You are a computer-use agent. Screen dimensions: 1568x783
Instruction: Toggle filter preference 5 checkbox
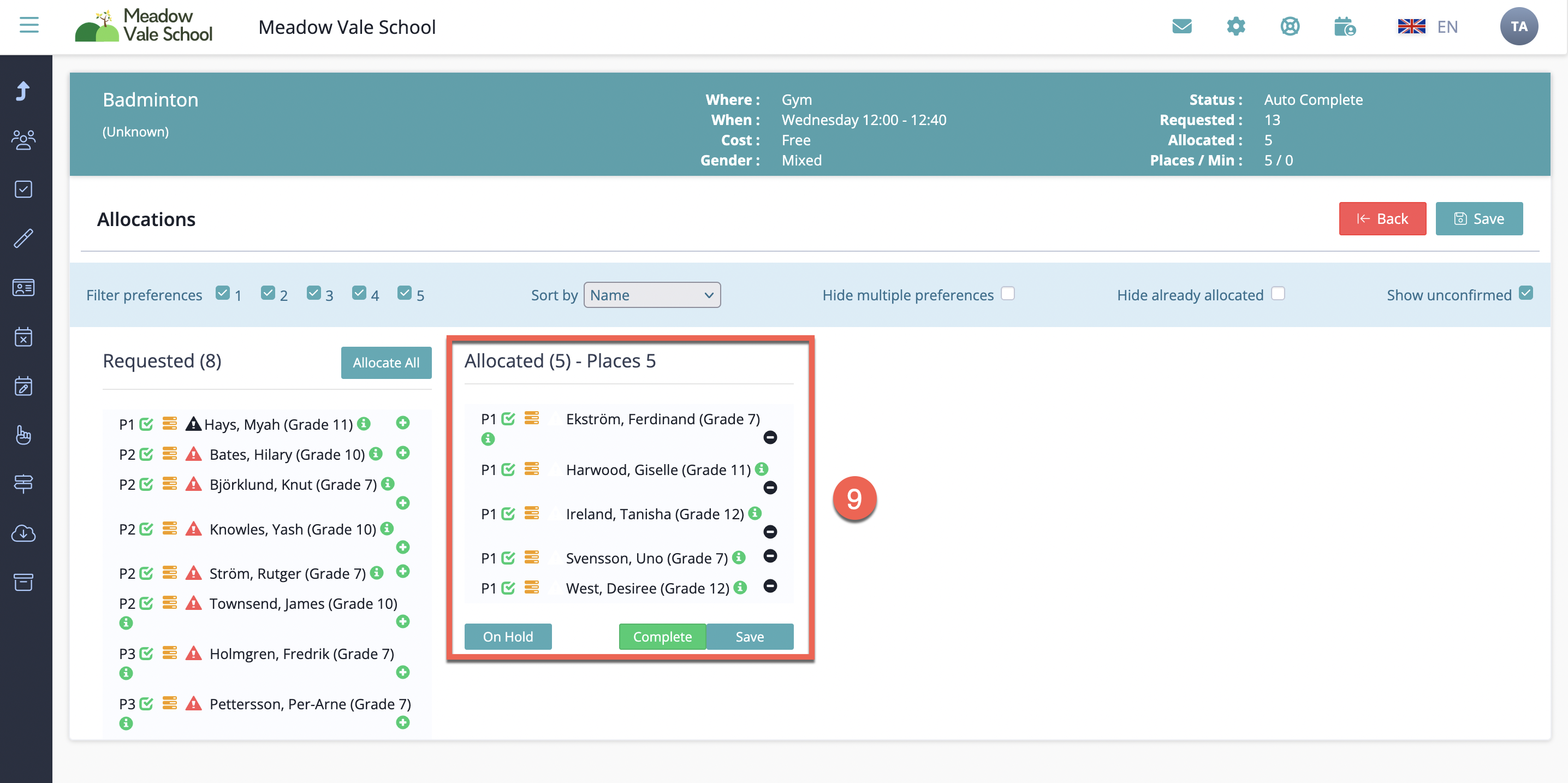pyautogui.click(x=404, y=293)
